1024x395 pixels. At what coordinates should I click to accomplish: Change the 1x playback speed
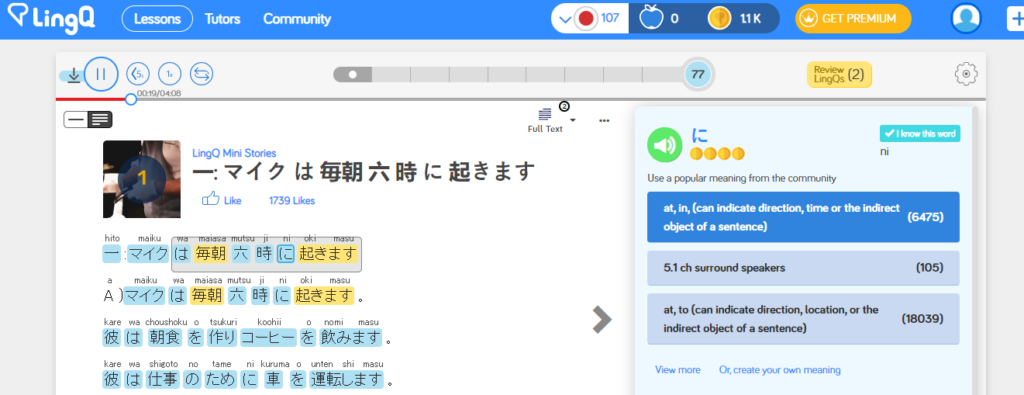coord(170,74)
